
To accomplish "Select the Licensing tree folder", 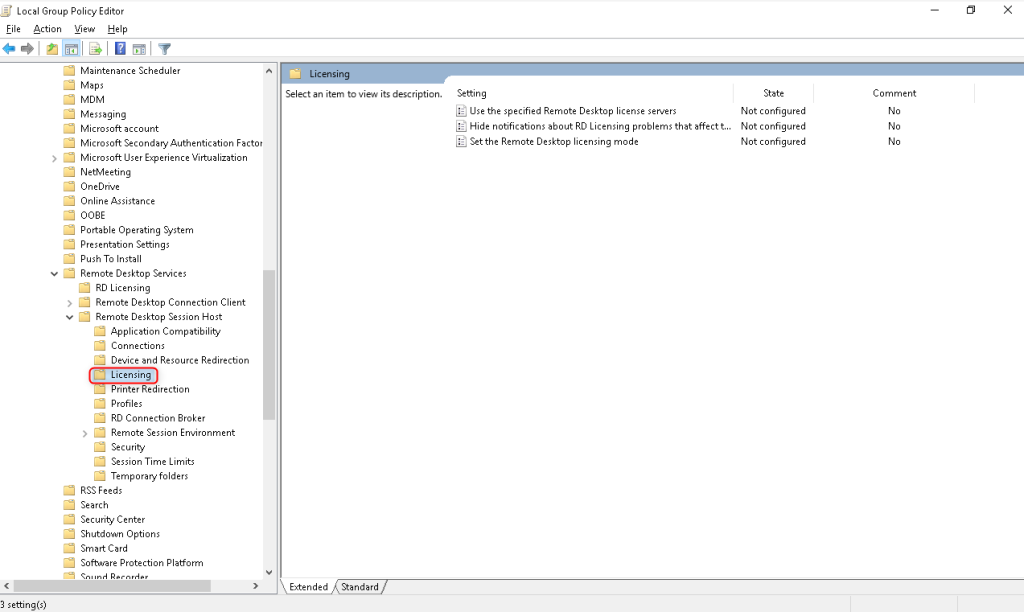I will [131, 375].
